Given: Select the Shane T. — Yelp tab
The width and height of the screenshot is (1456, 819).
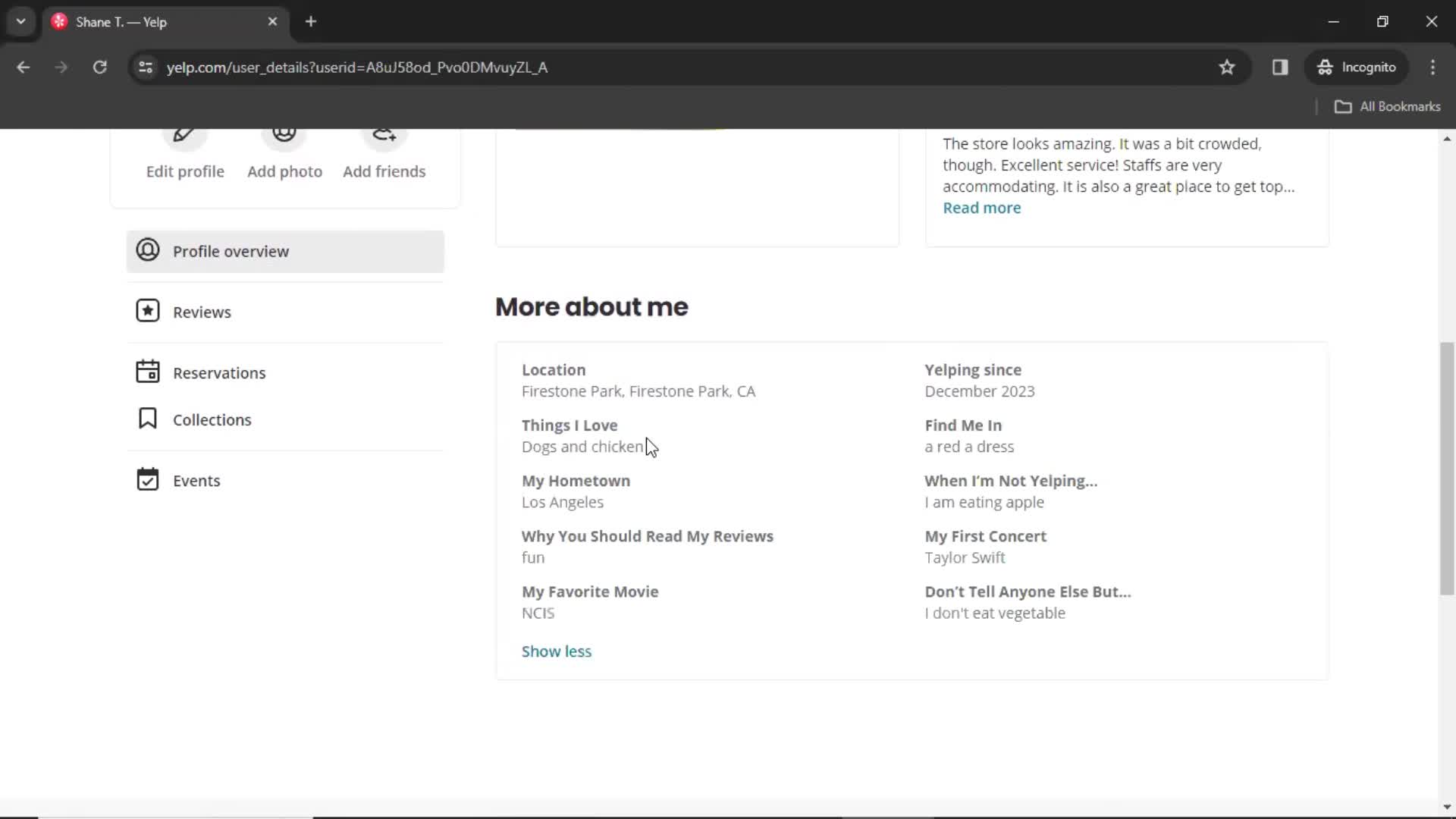Looking at the screenshot, I should coord(165,22).
